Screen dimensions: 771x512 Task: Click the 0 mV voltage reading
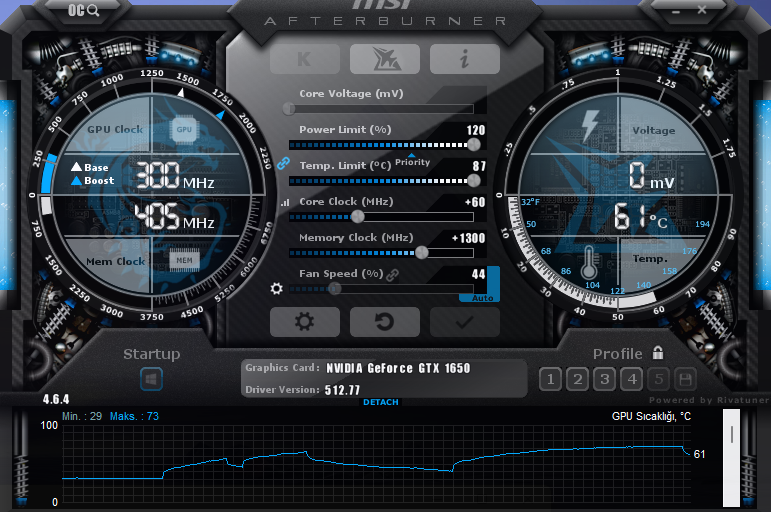pyautogui.click(x=652, y=176)
